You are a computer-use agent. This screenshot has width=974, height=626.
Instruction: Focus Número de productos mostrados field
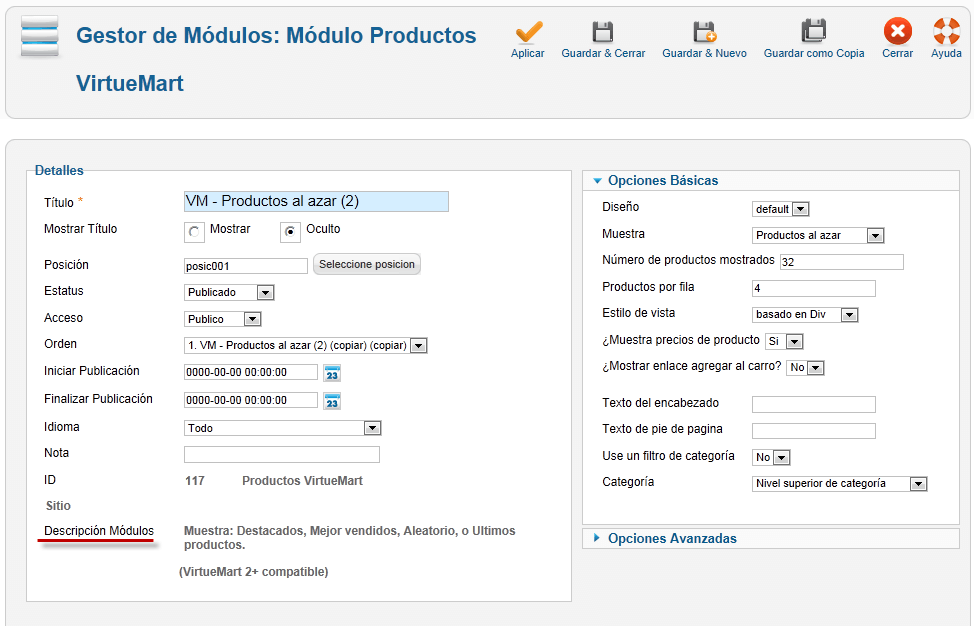coord(842,262)
